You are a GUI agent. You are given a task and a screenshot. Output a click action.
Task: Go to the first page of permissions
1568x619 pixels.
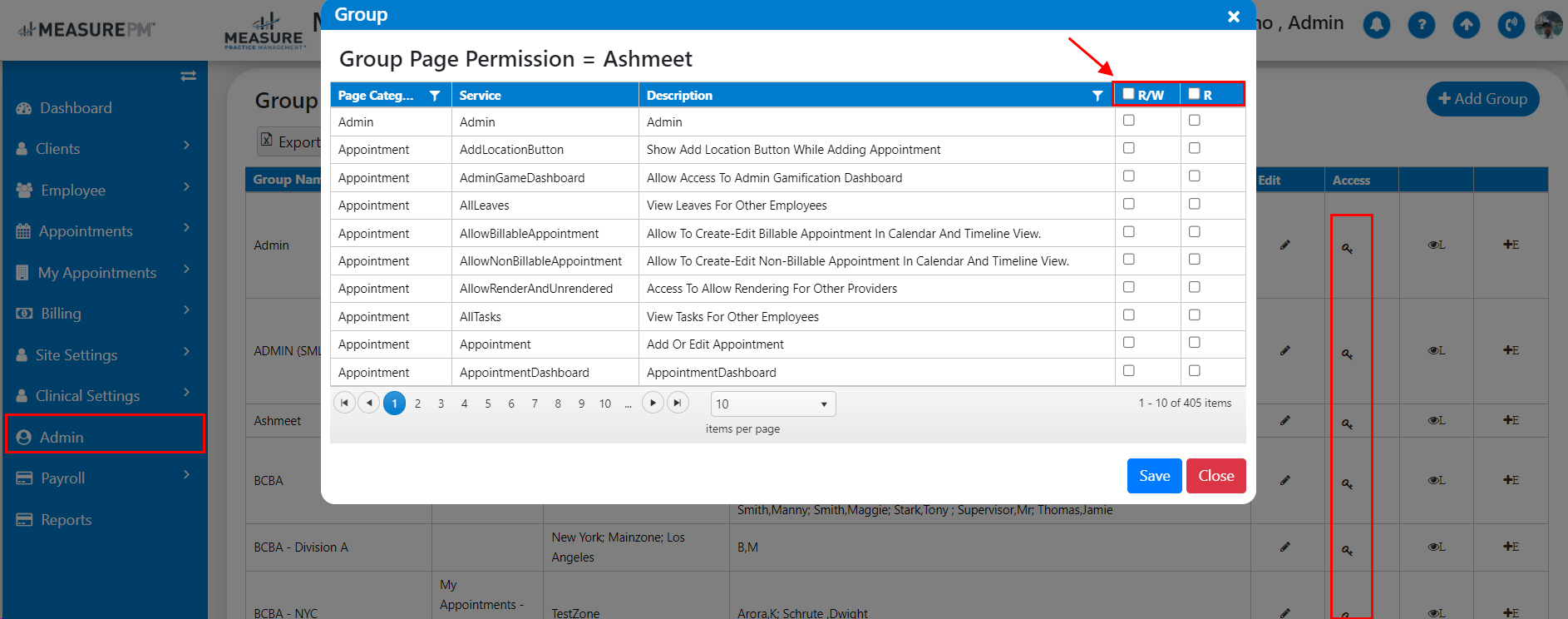pyautogui.click(x=344, y=403)
